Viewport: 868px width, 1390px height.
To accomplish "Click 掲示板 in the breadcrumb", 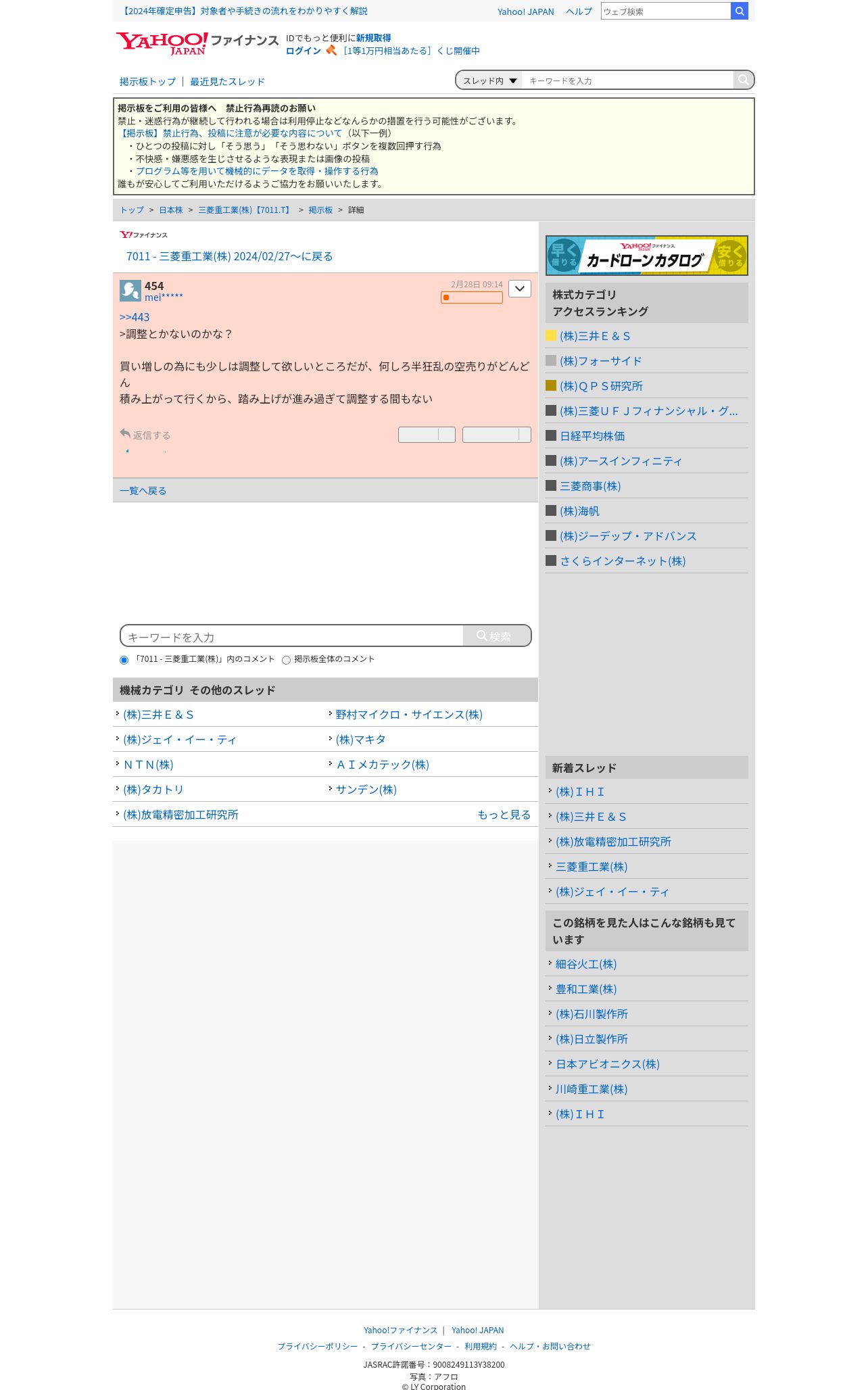I will tap(320, 210).
